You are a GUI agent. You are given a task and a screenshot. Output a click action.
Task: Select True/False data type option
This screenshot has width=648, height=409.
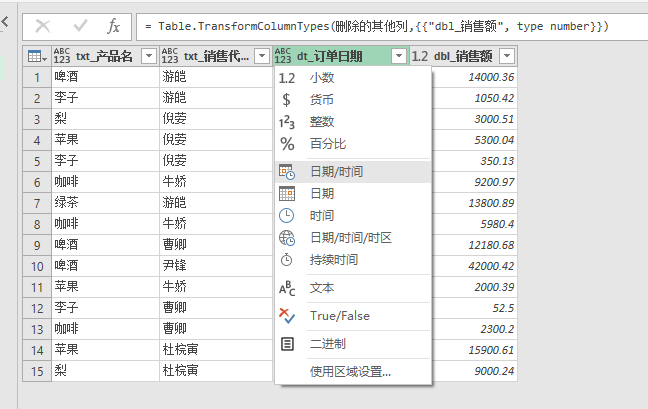click(339, 316)
